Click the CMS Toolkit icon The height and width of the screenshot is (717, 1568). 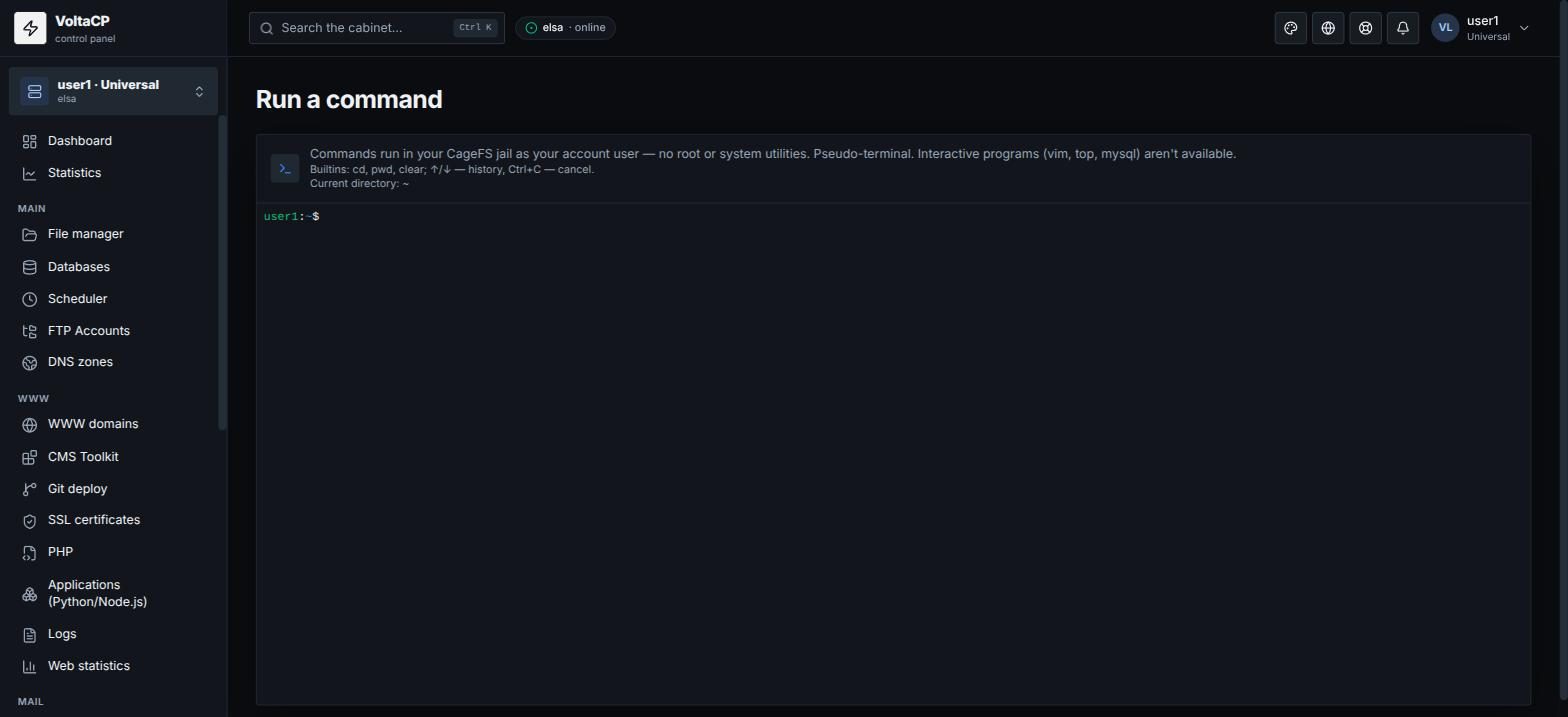pyautogui.click(x=29, y=457)
